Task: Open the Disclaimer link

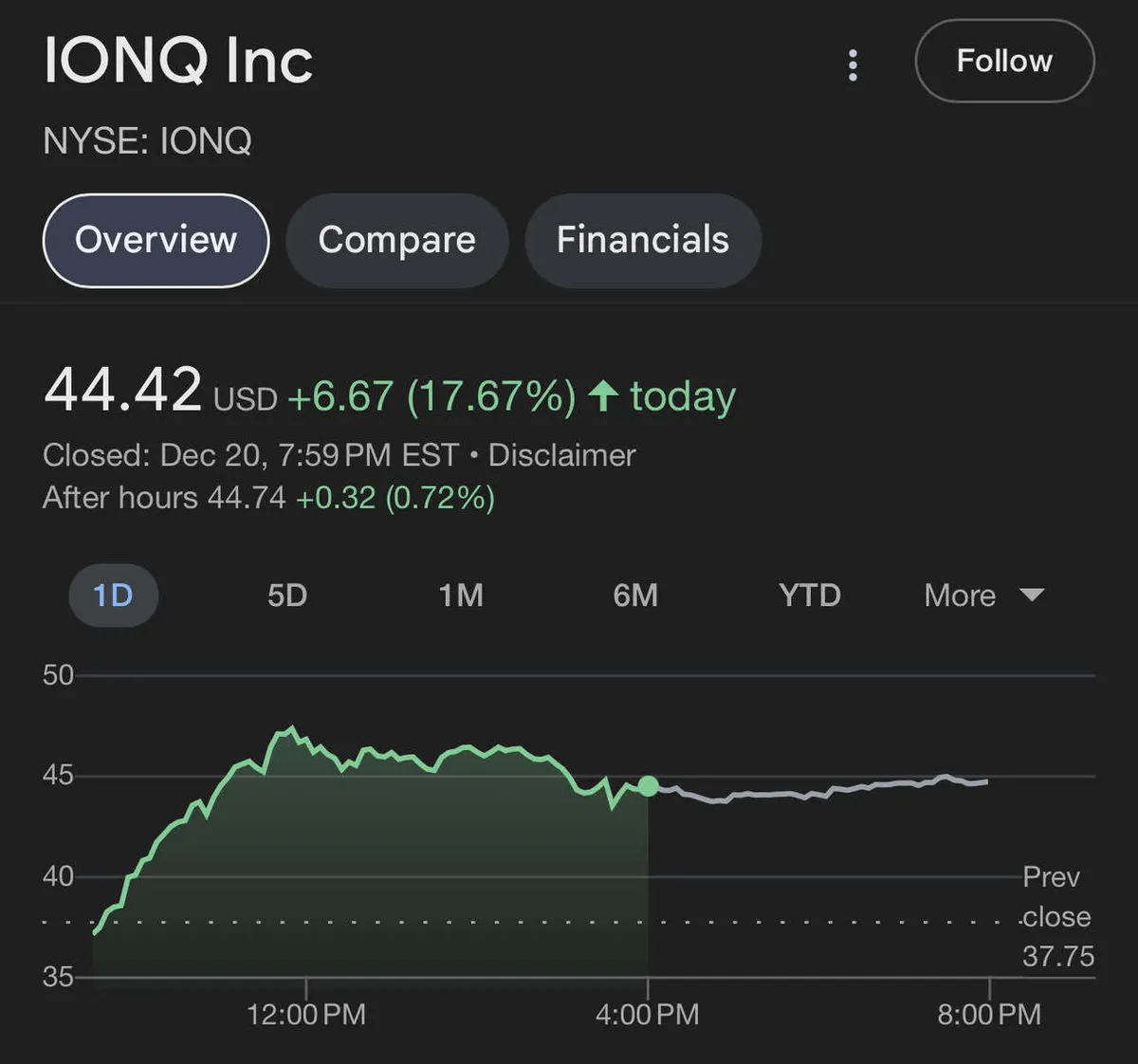Action: coord(561,455)
